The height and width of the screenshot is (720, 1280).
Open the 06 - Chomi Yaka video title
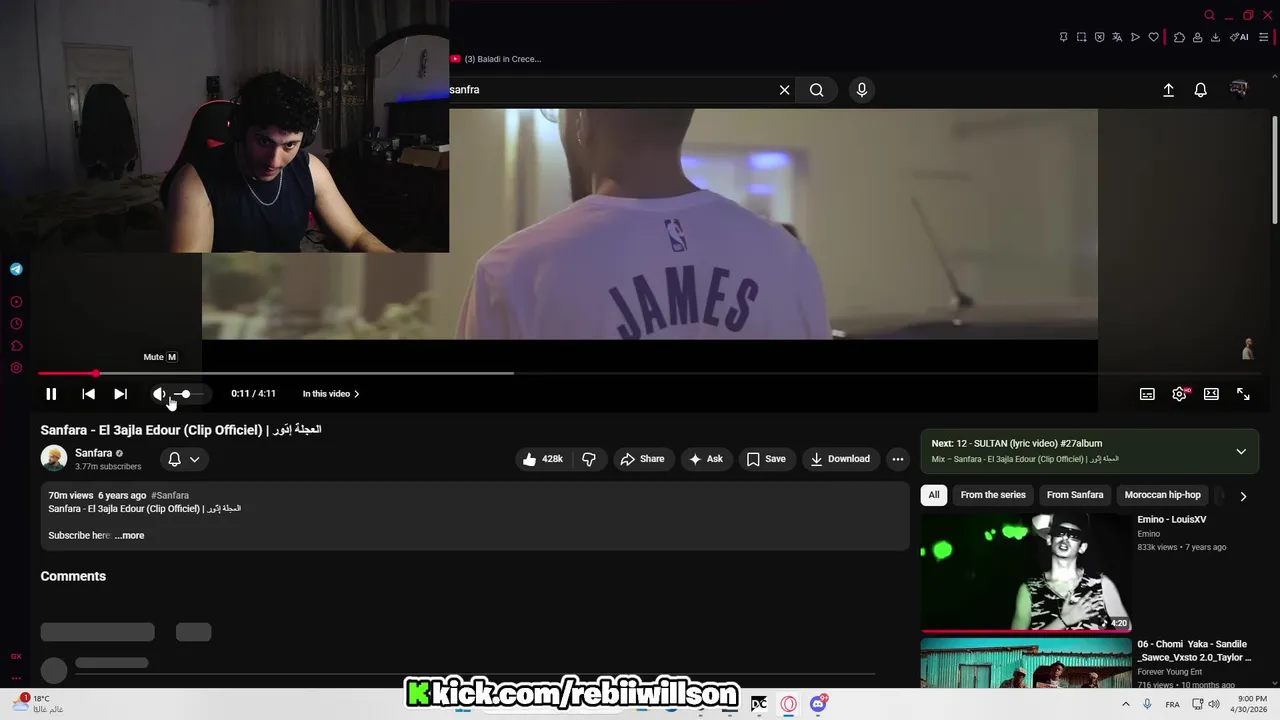pyautogui.click(x=1194, y=651)
